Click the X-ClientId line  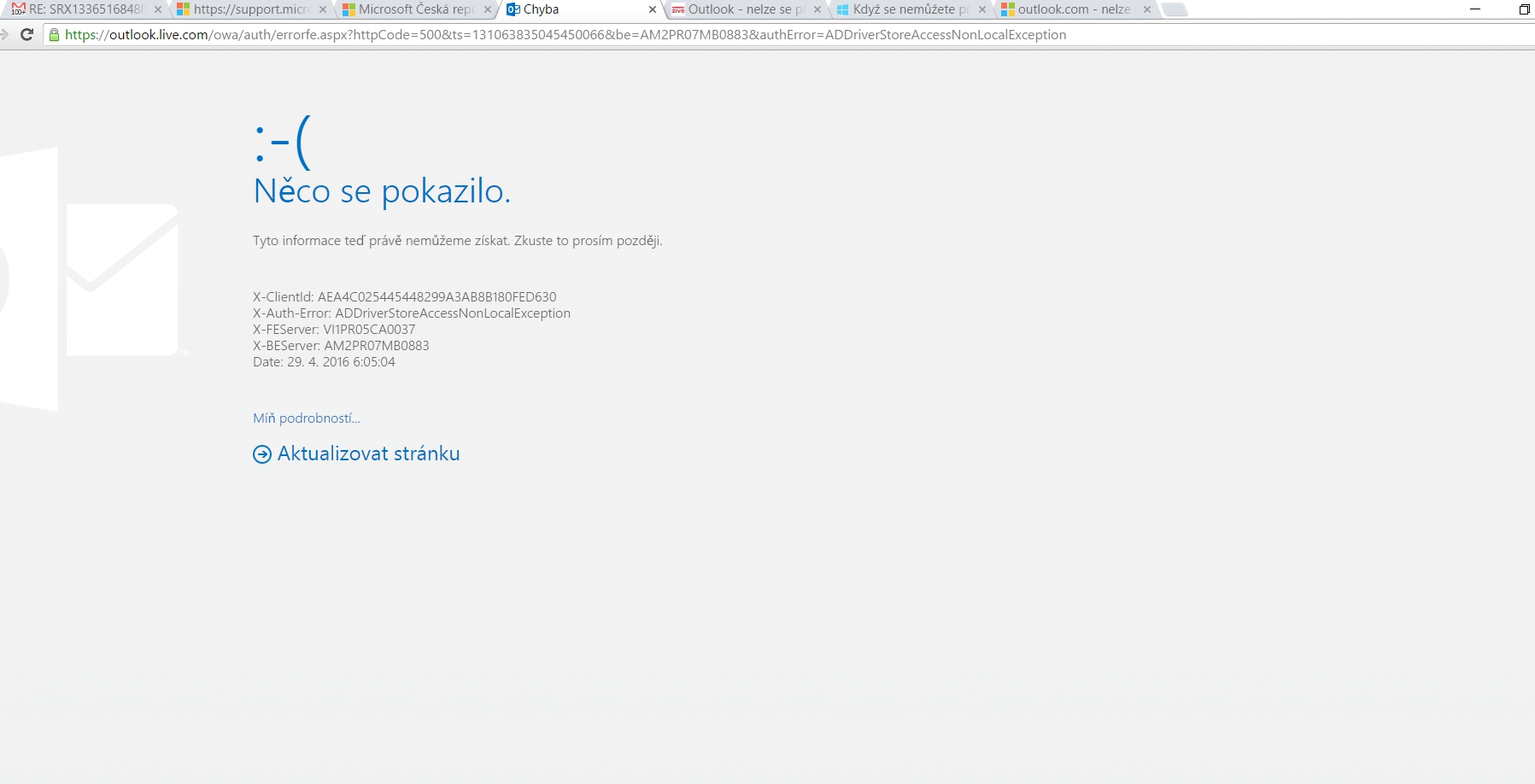click(x=405, y=297)
